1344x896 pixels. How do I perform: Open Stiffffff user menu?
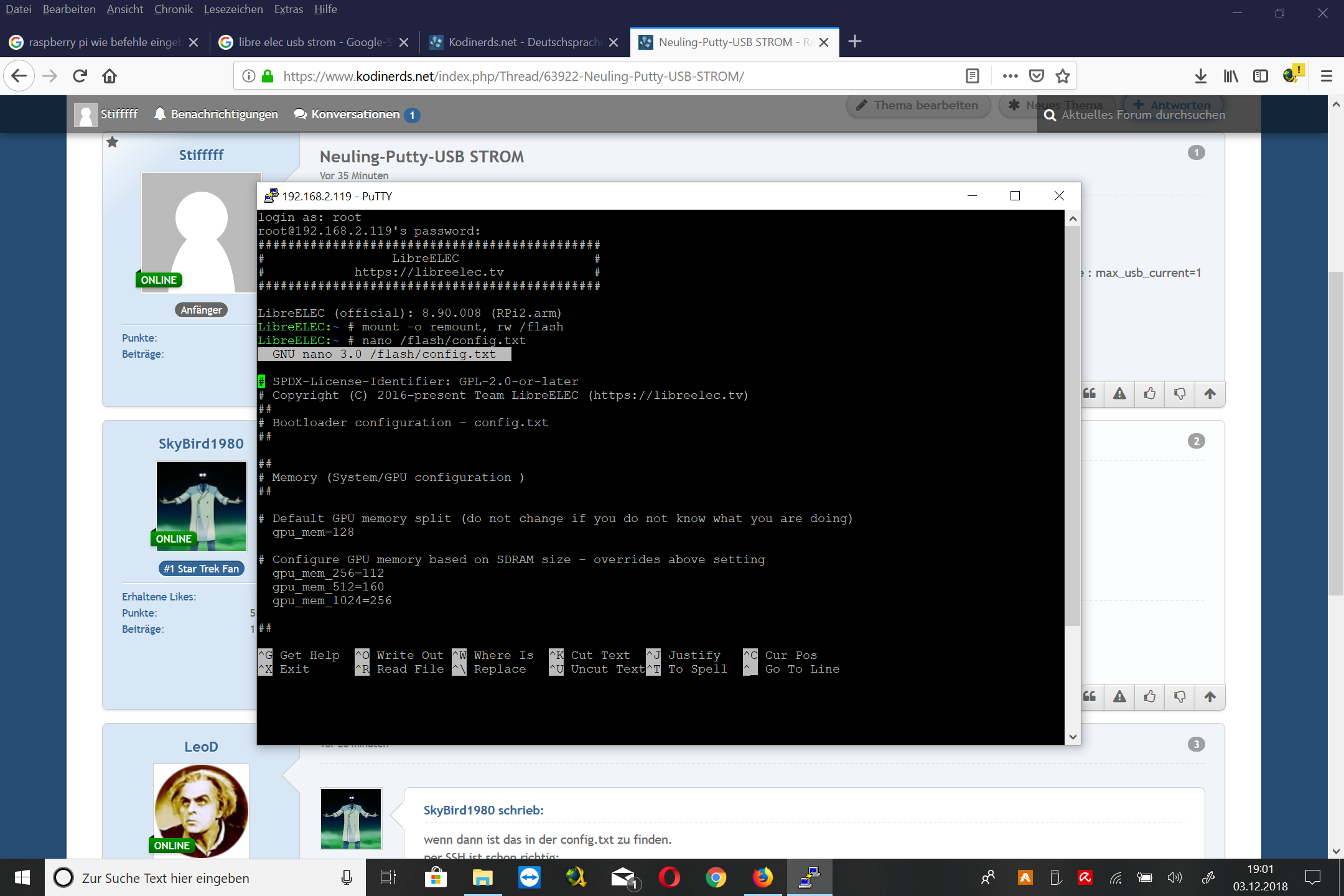tap(106, 114)
